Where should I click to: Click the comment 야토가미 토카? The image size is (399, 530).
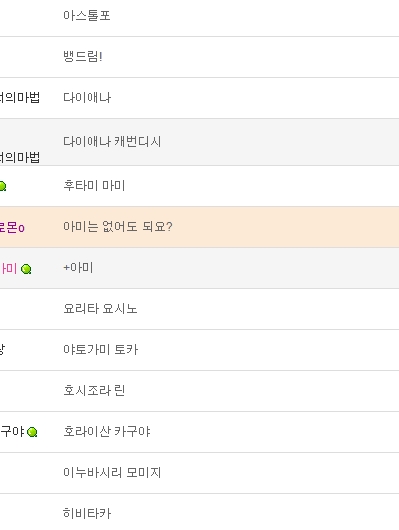(x=100, y=350)
